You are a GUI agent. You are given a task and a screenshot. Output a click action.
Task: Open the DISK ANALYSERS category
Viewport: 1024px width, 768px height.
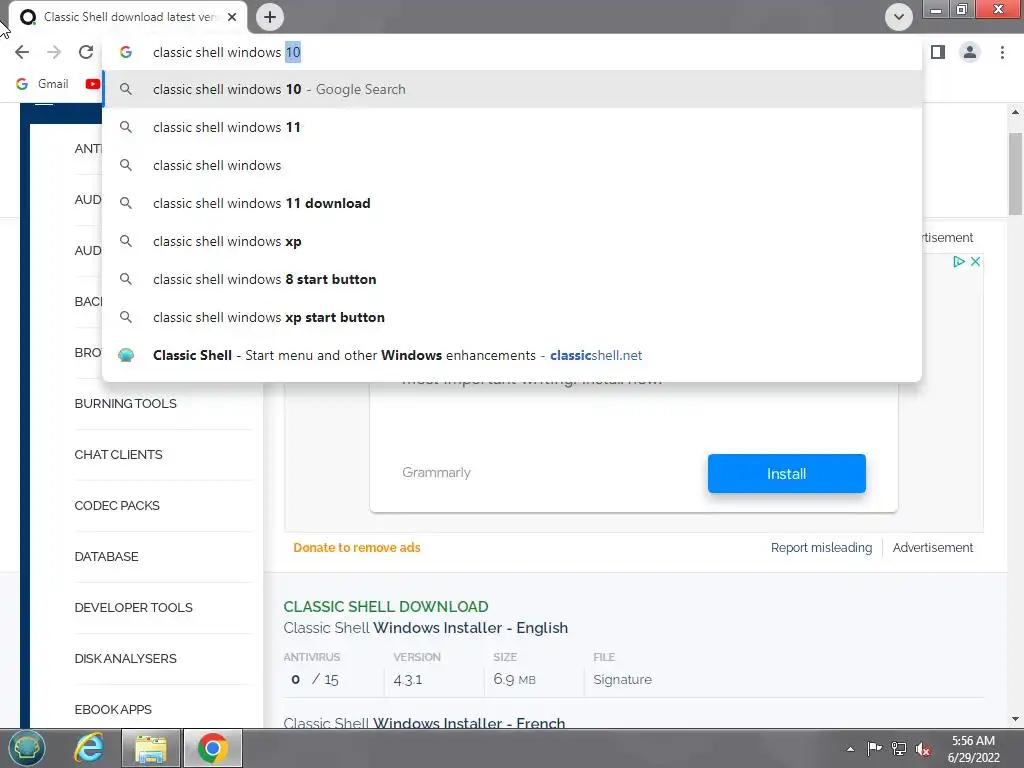(x=125, y=658)
